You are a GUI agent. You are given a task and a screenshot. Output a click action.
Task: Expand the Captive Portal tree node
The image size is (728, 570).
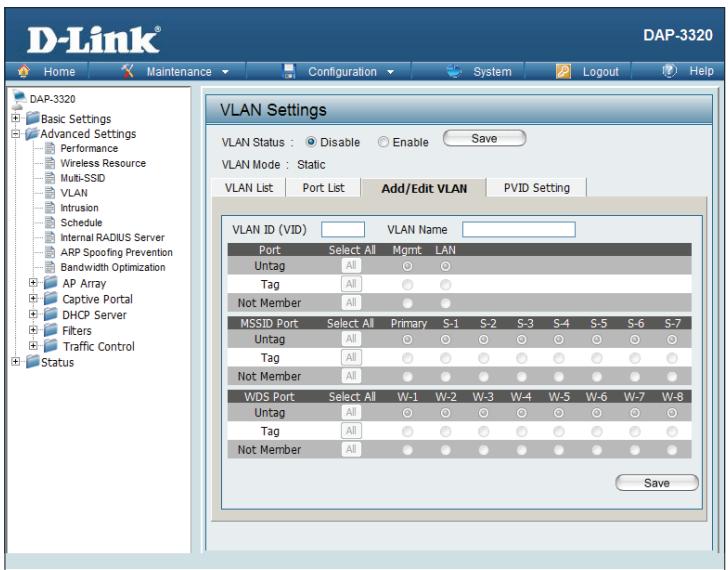coord(33,298)
